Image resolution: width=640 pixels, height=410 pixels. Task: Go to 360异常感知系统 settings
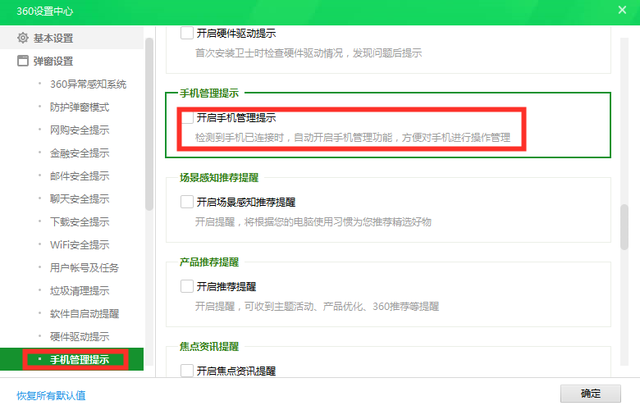[88, 84]
